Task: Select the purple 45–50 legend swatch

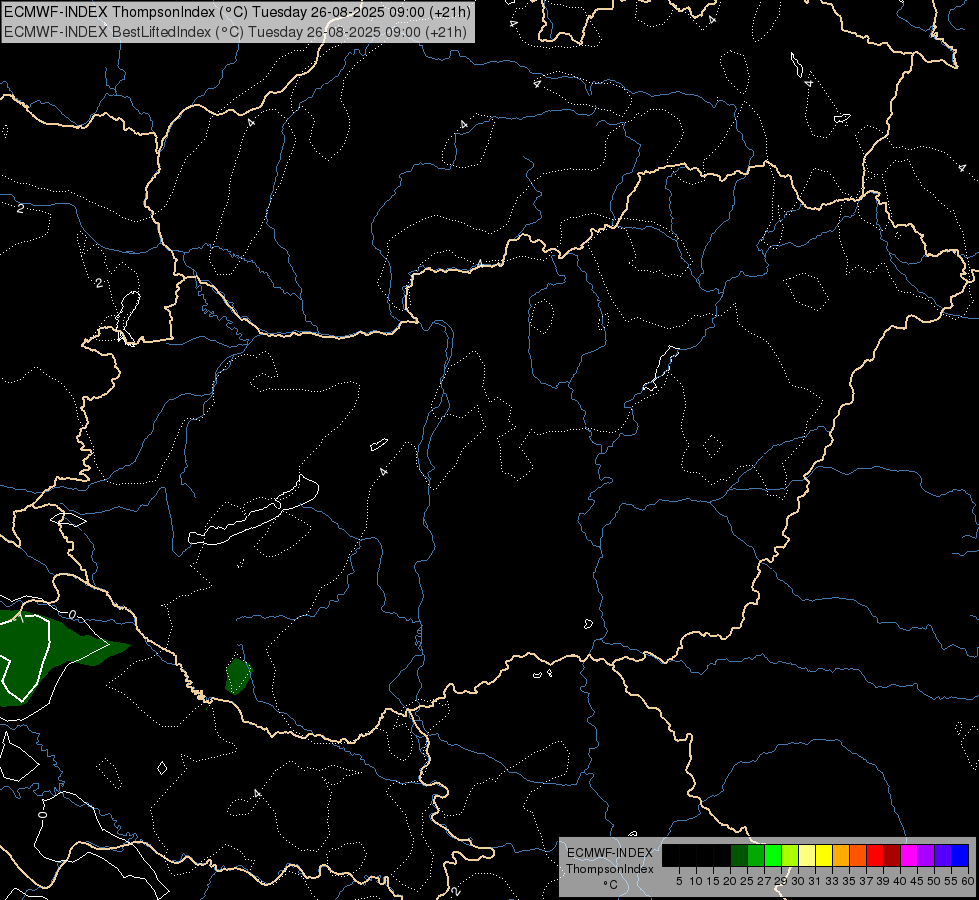Action: coord(925,855)
